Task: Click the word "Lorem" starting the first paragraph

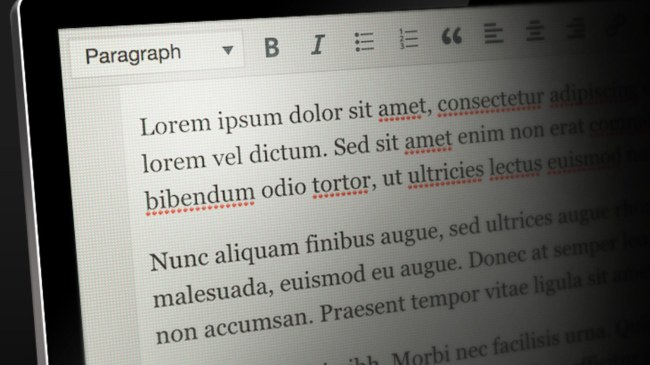Action: (175, 124)
